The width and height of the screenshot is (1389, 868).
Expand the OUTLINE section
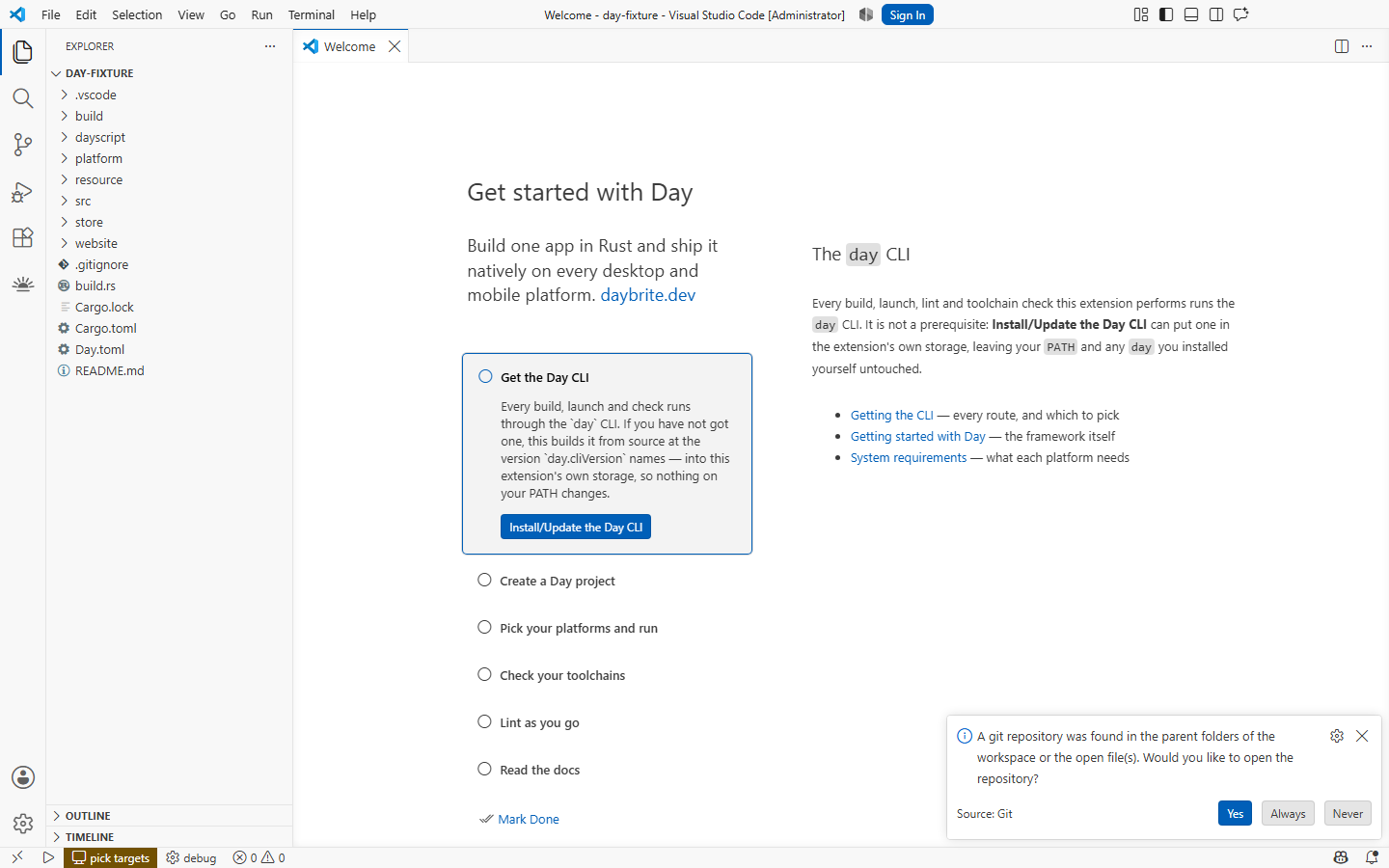pos(169,816)
